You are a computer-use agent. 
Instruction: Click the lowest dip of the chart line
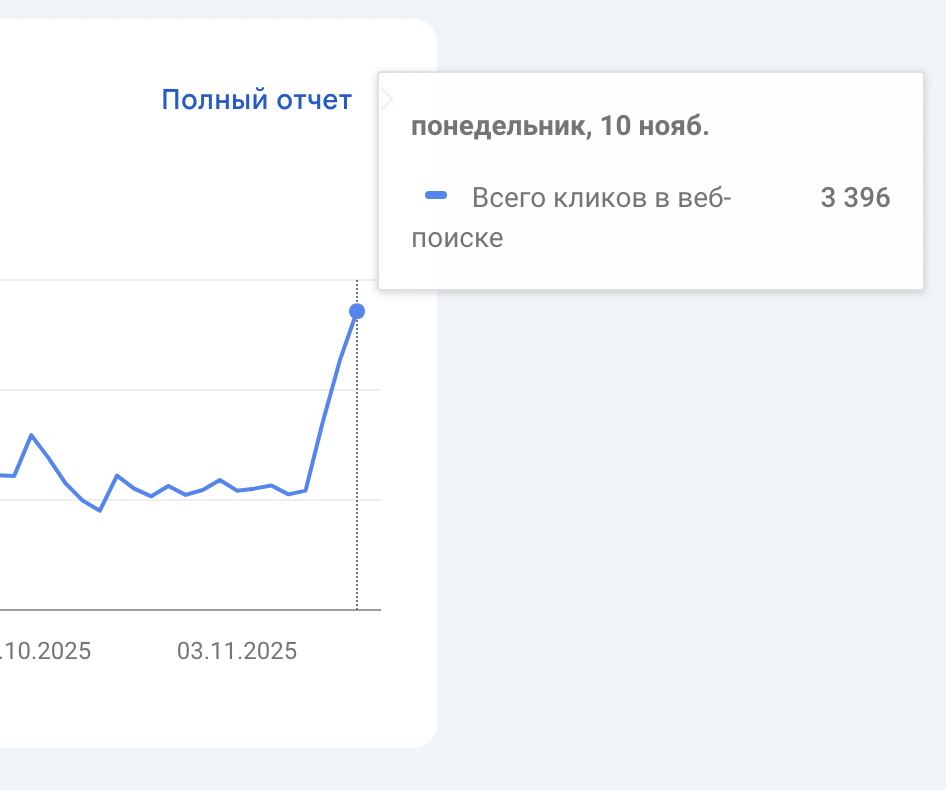(100, 510)
